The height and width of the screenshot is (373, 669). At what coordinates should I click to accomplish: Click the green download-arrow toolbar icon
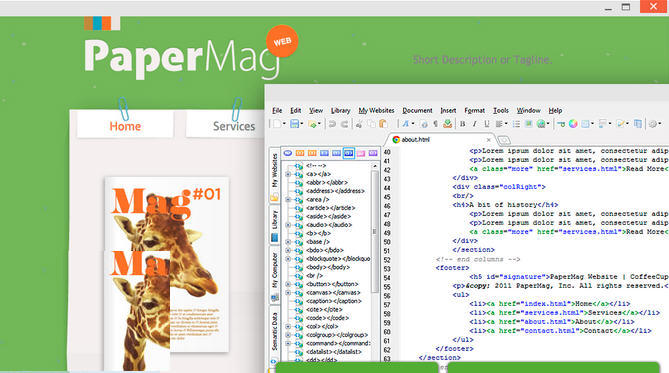(x=447, y=124)
